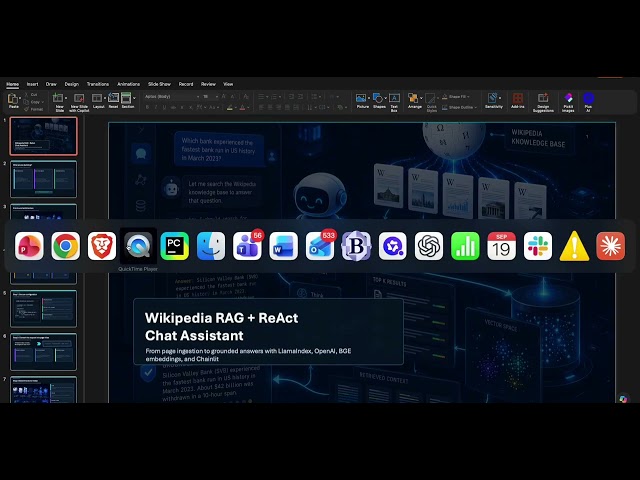Select Claude in app switcher

pyautogui.click(x=611, y=246)
